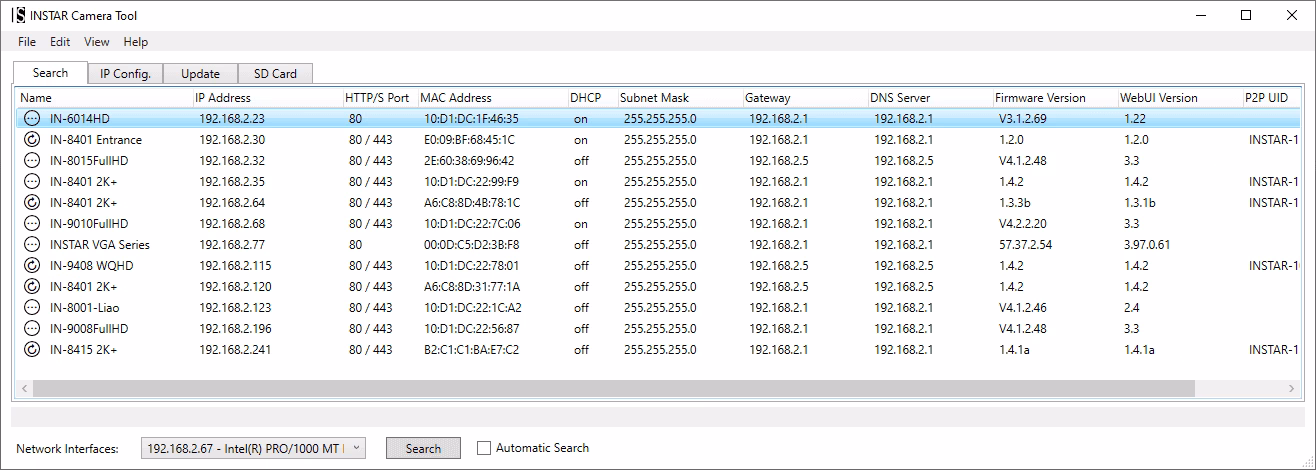1316x470 pixels.
Task: Click the status icon beside IN-9010FullHD
Action: (32, 224)
